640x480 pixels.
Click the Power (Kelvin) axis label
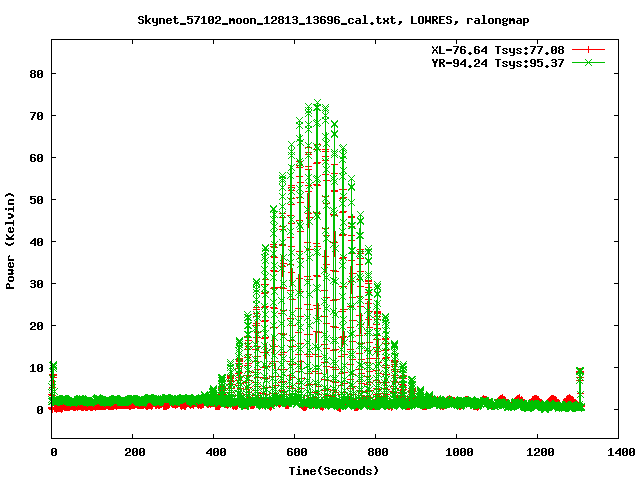tap(10, 241)
